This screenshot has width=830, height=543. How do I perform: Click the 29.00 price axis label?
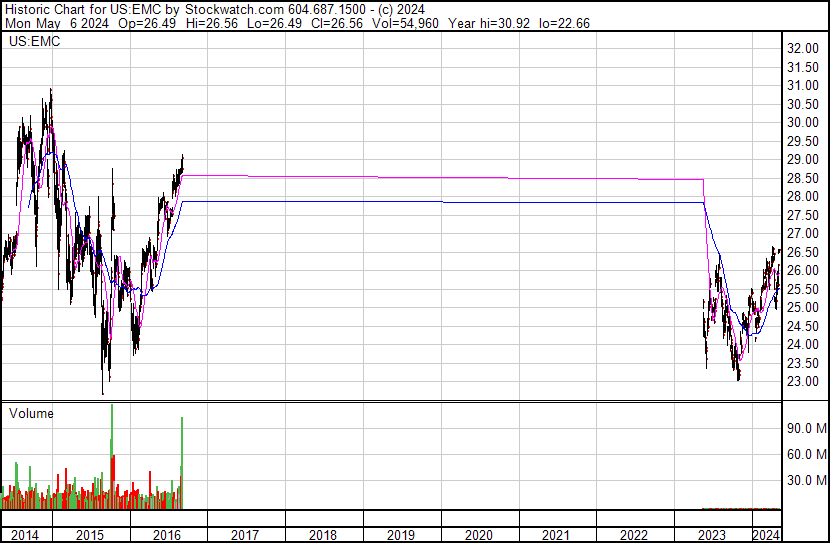tap(803, 159)
